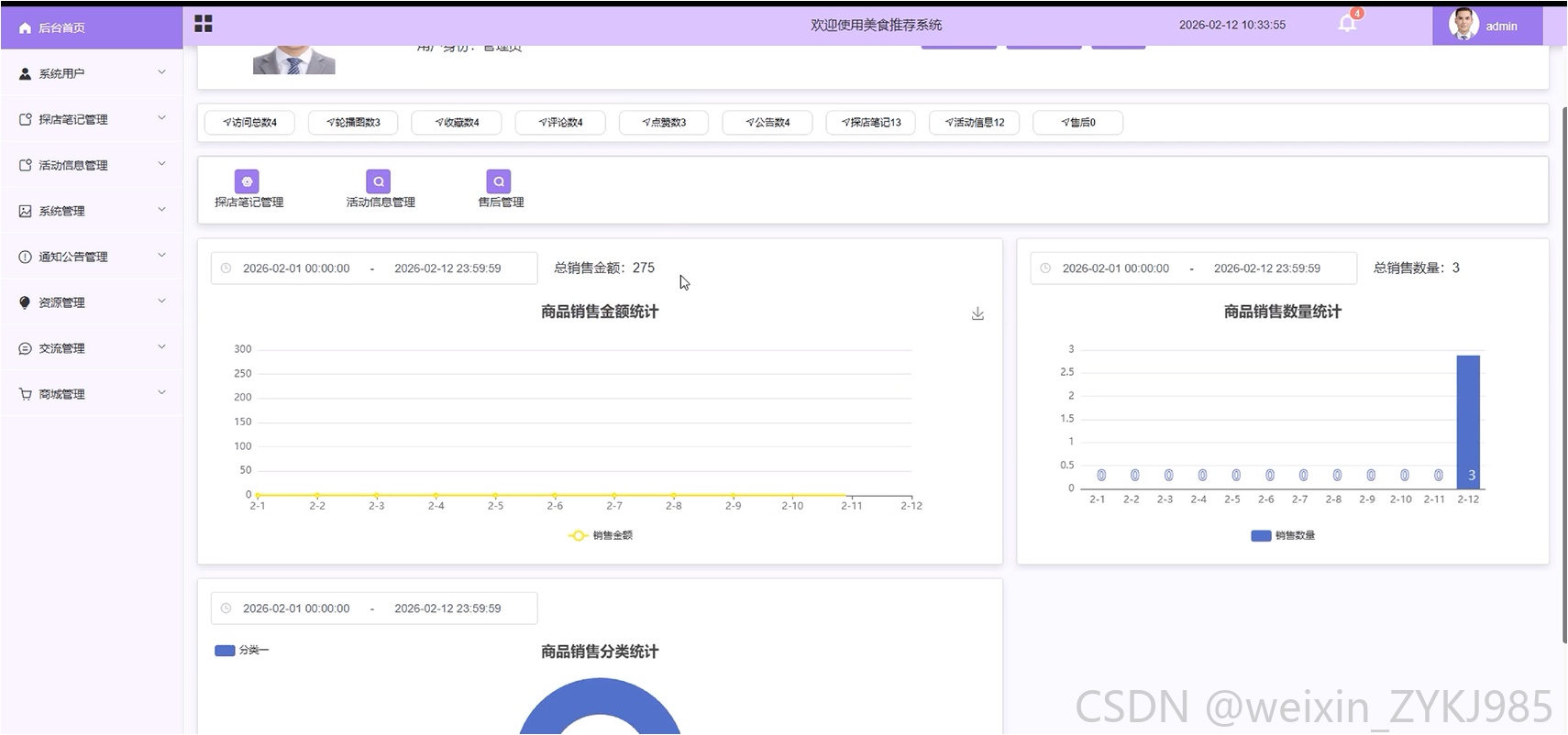The height and width of the screenshot is (735, 1568).
Task: Click the admin username text
Action: 1501,27
